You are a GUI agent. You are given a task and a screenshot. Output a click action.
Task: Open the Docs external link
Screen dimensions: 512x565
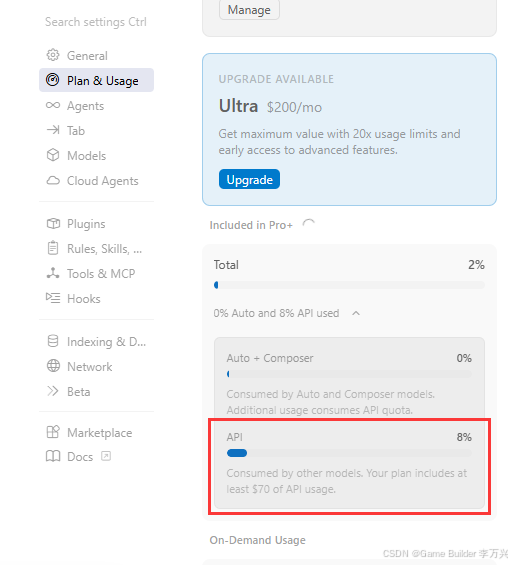(x=78, y=457)
